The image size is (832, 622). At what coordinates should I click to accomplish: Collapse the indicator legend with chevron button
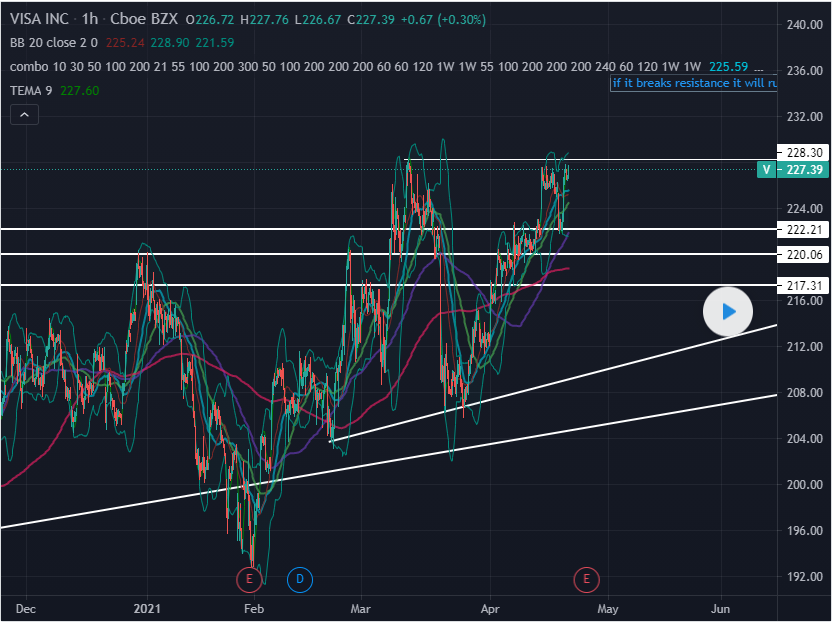24,115
